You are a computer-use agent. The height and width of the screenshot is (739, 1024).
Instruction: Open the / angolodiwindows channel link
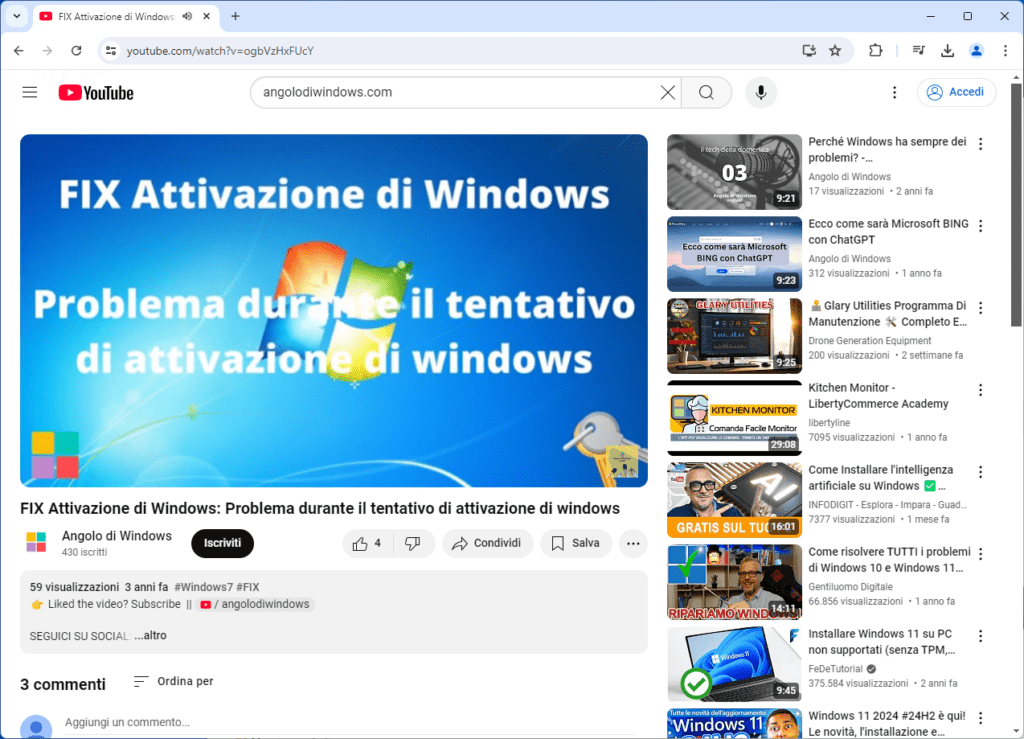(x=255, y=605)
